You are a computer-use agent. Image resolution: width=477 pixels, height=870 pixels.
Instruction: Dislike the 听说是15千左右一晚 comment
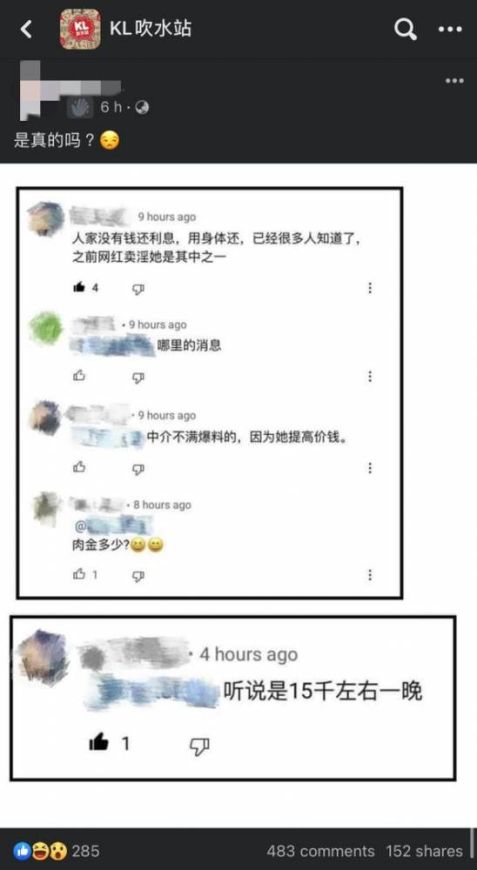click(x=200, y=745)
